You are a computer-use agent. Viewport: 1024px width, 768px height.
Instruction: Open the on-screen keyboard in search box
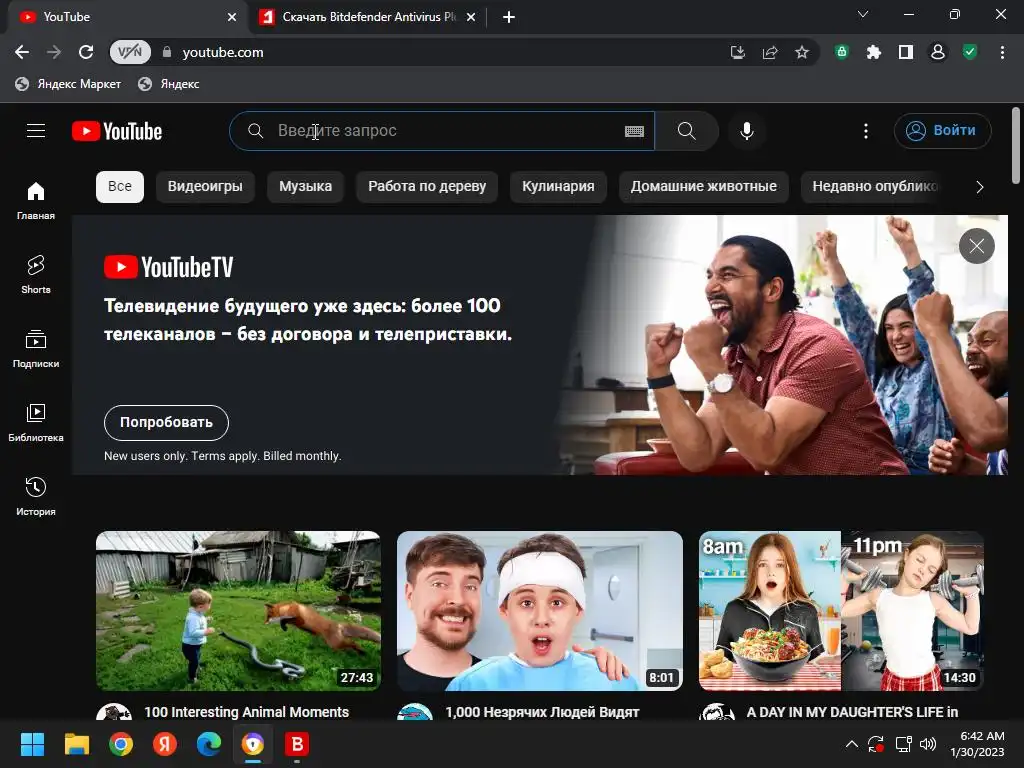634,131
